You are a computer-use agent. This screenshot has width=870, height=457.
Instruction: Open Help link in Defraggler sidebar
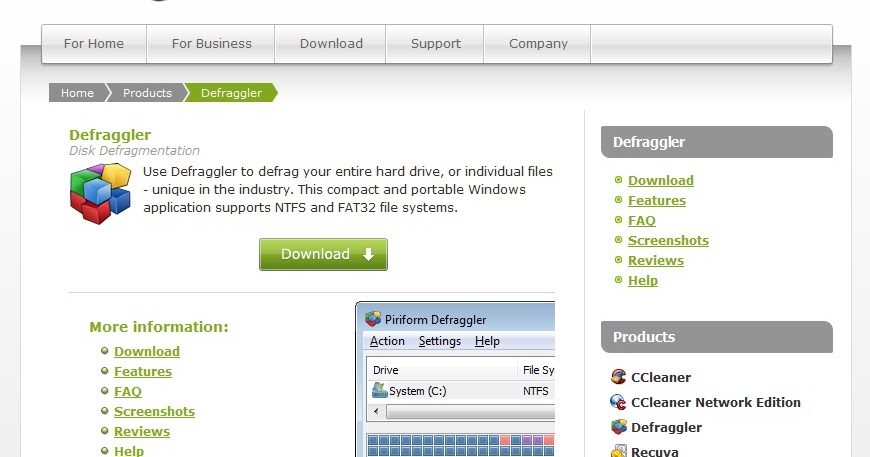(x=643, y=280)
